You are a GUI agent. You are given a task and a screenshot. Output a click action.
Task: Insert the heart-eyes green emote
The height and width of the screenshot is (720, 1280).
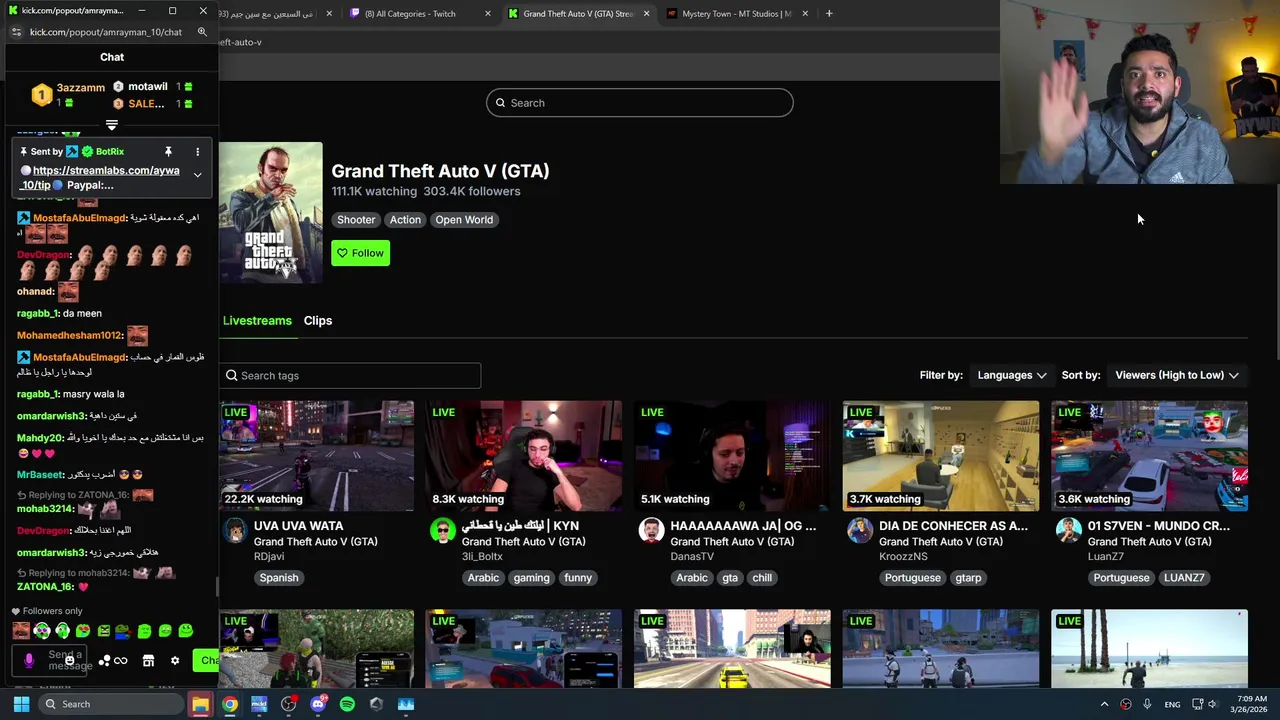click(83, 631)
